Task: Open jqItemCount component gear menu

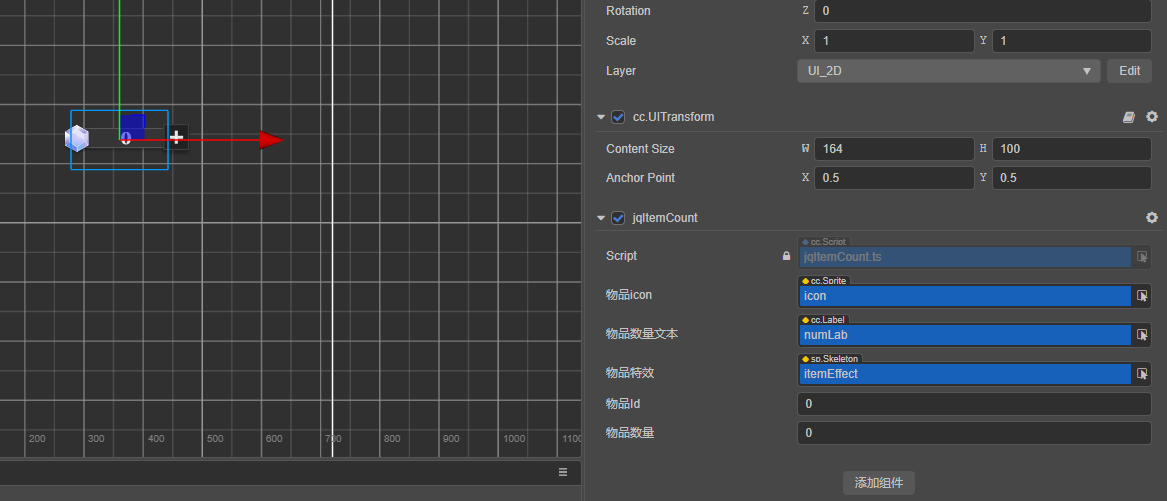Action: [x=1151, y=217]
